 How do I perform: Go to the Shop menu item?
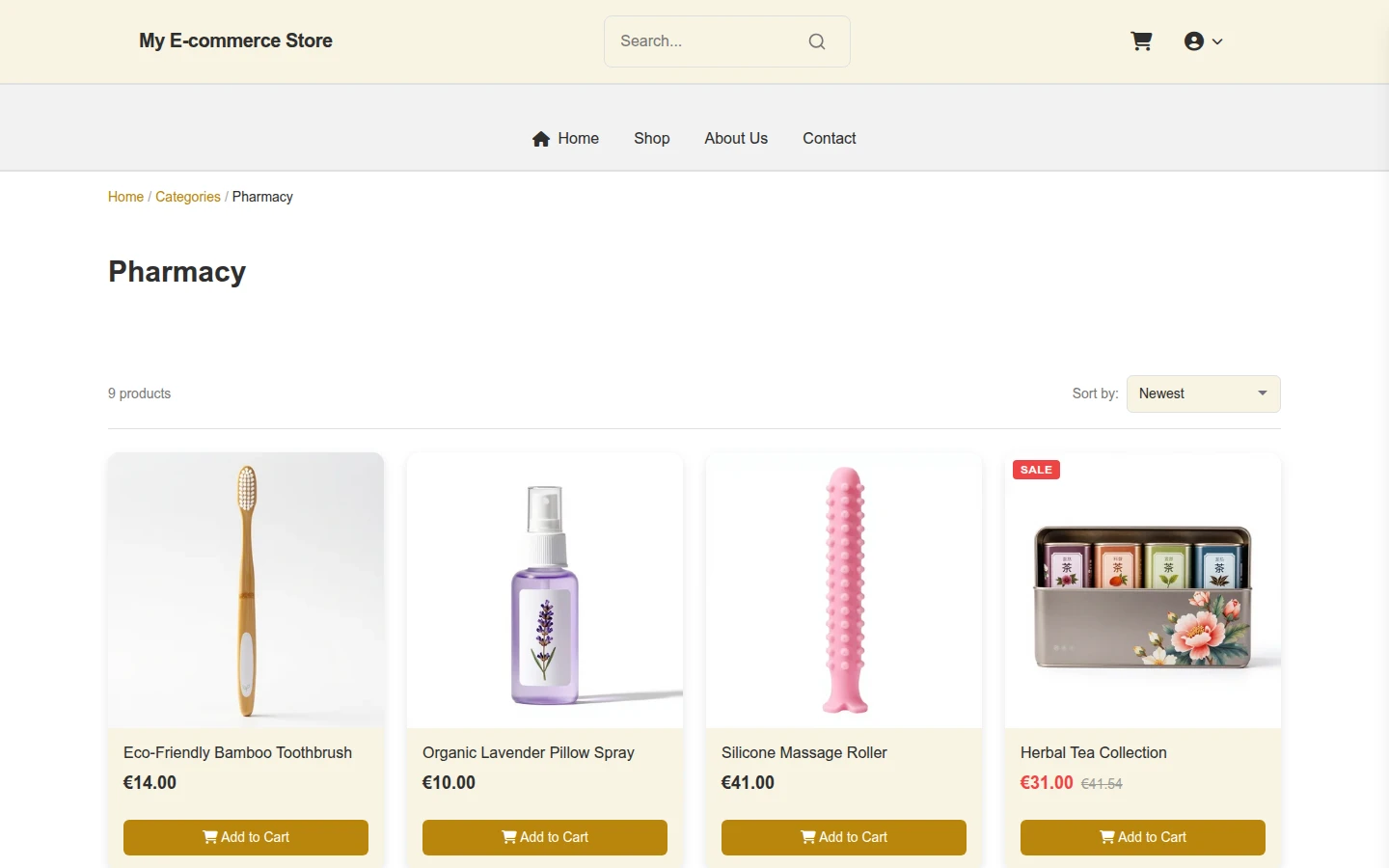(x=652, y=138)
